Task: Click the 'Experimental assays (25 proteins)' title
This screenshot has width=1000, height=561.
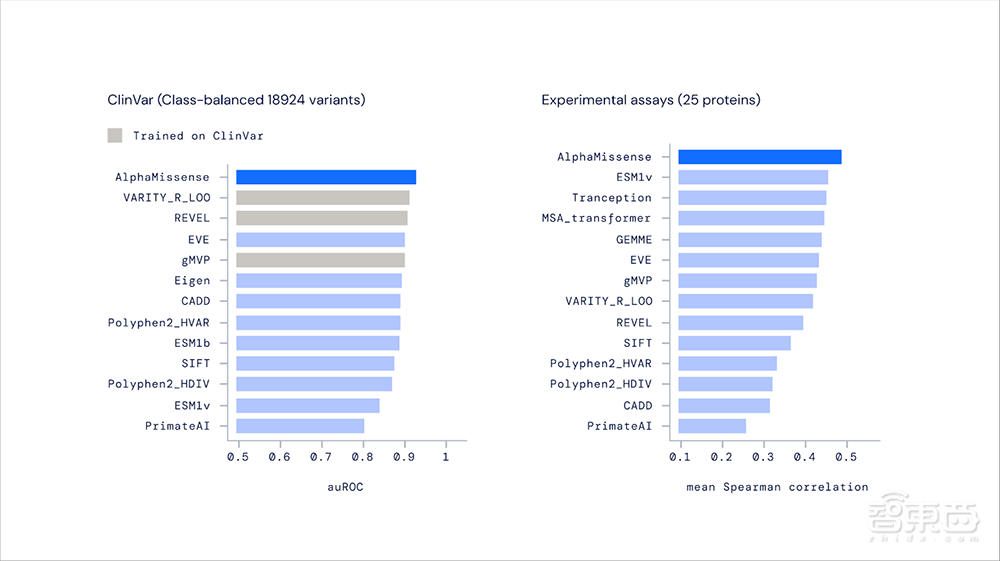Action: click(648, 100)
